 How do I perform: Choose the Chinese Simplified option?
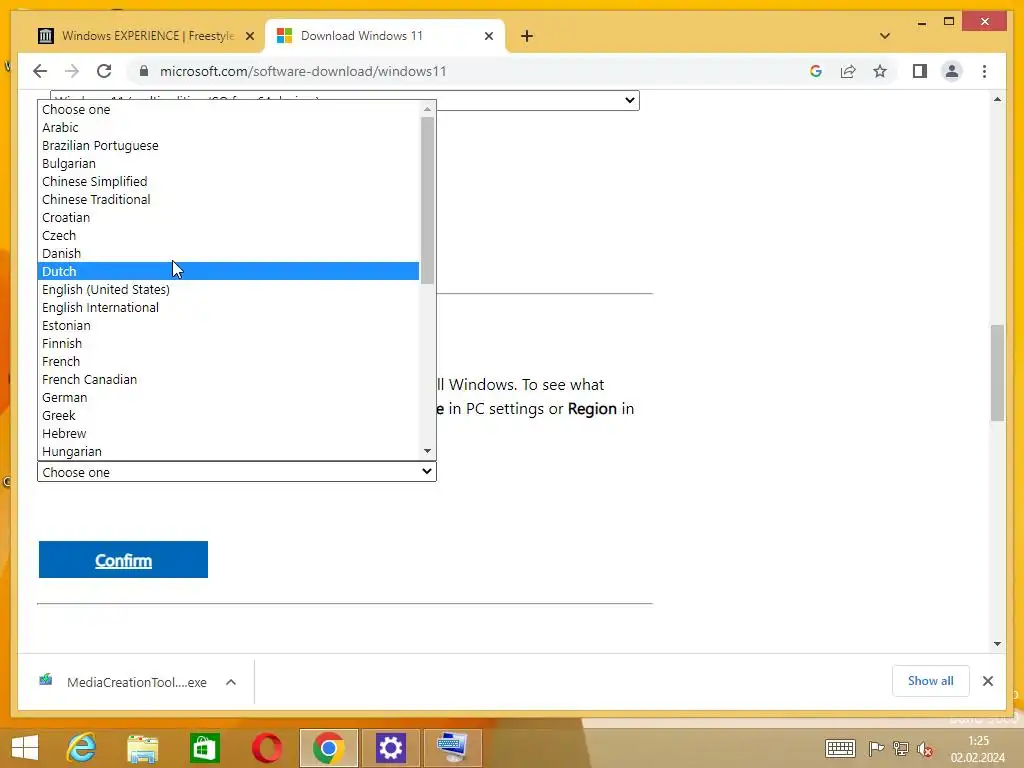pos(228,181)
